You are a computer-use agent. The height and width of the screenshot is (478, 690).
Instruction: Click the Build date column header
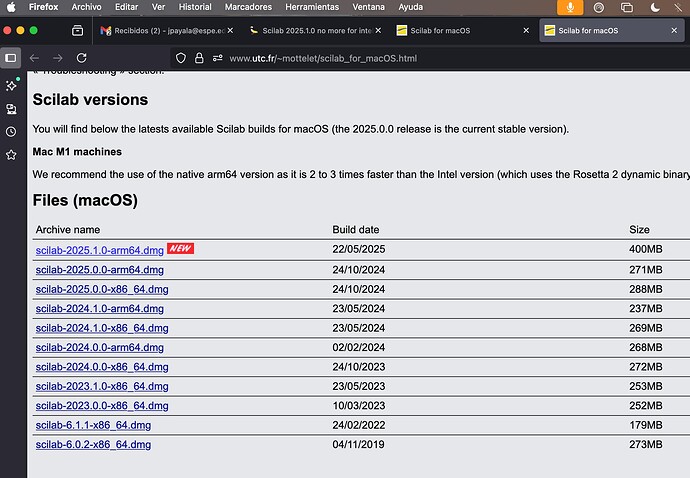point(356,230)
